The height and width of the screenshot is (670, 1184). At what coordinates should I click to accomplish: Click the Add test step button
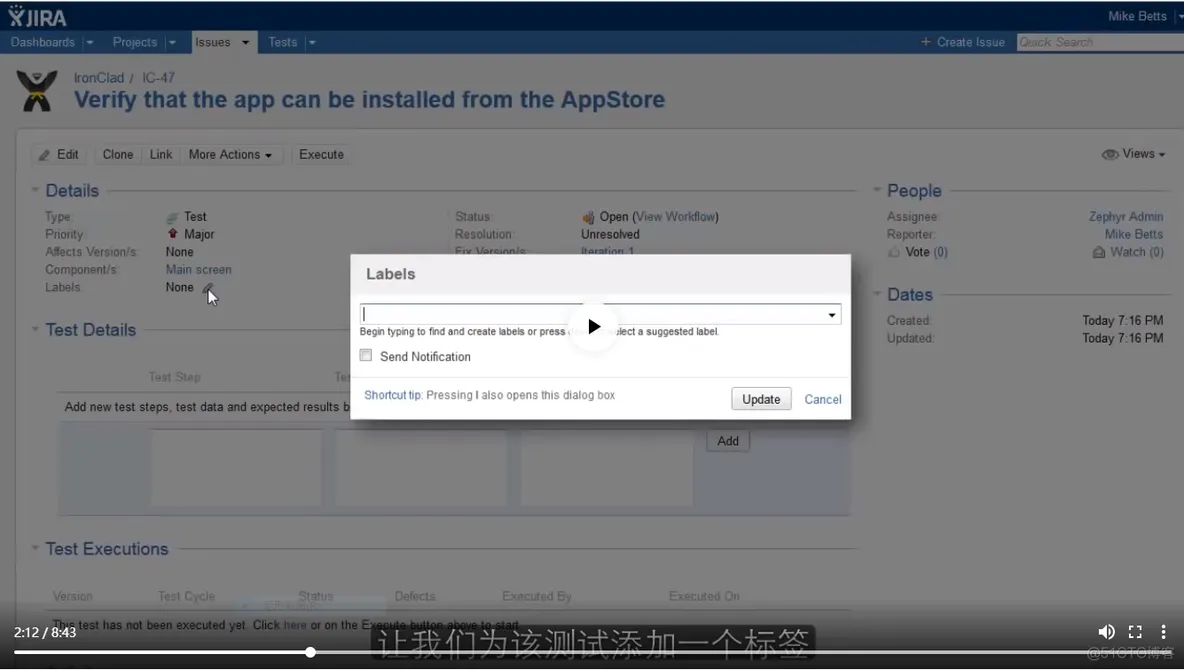click(x=728, y=441)
